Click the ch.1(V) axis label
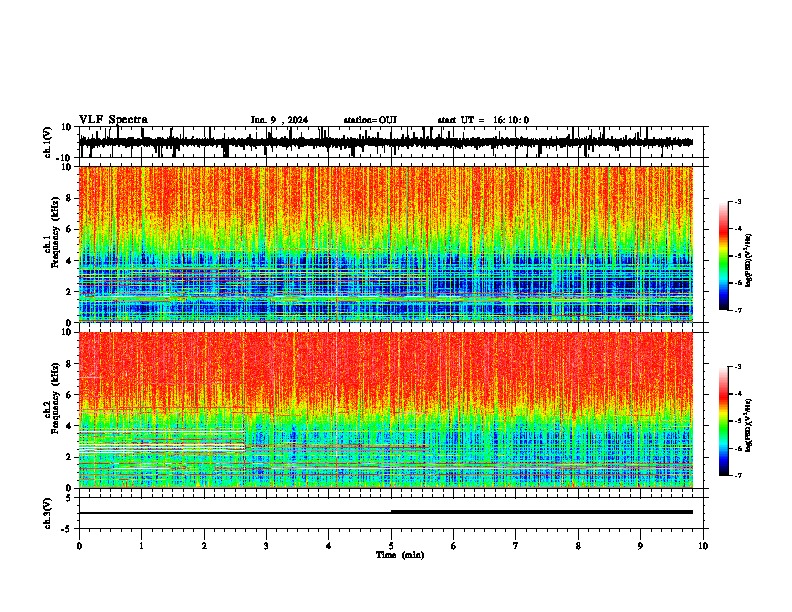This screenshot has width=792, height=612. [48, 142]
